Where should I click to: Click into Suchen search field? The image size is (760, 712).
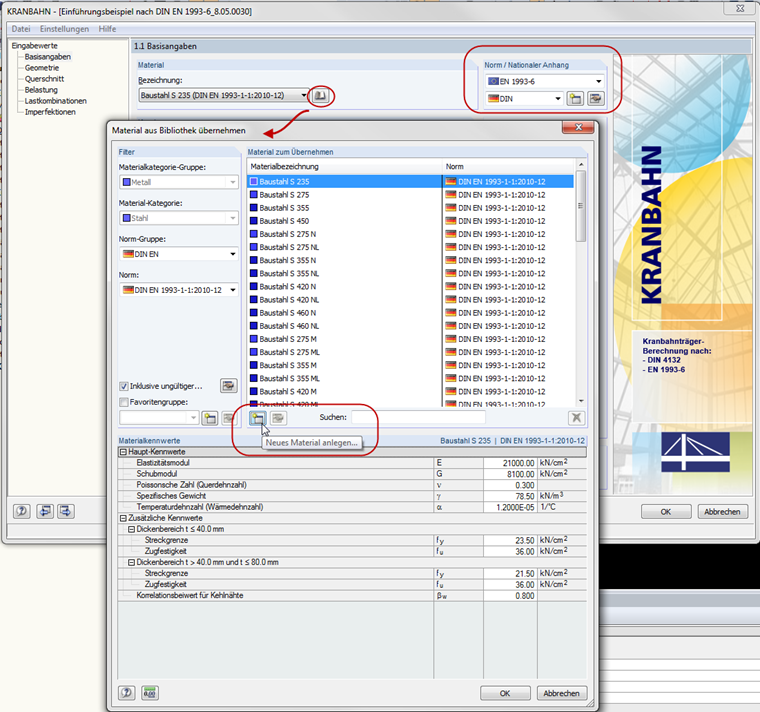418,417
